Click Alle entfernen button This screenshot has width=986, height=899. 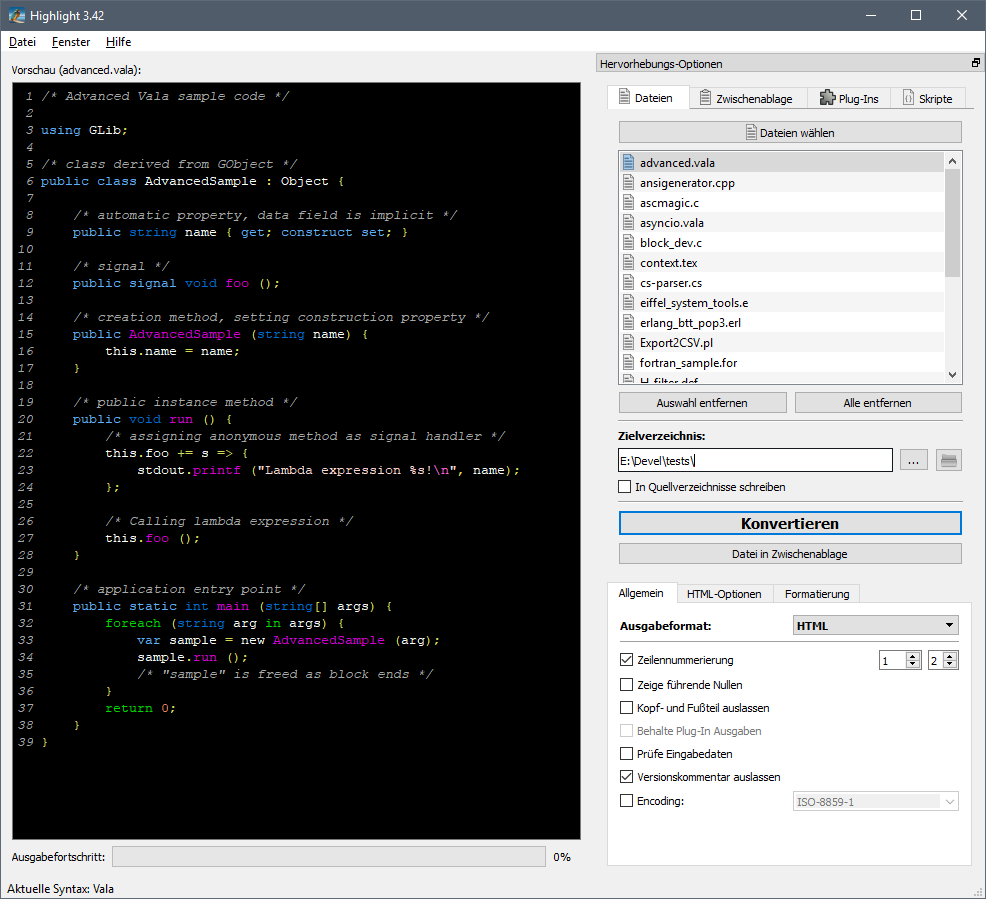click(878, 403)
